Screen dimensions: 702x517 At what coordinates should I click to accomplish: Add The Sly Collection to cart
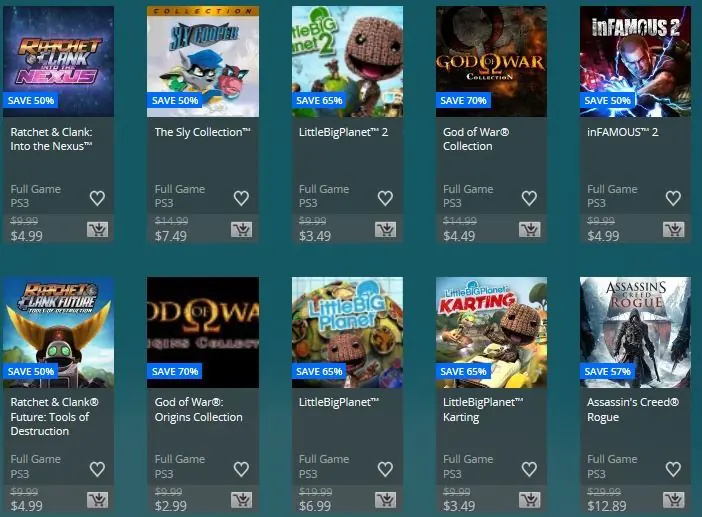coord(241,230)
